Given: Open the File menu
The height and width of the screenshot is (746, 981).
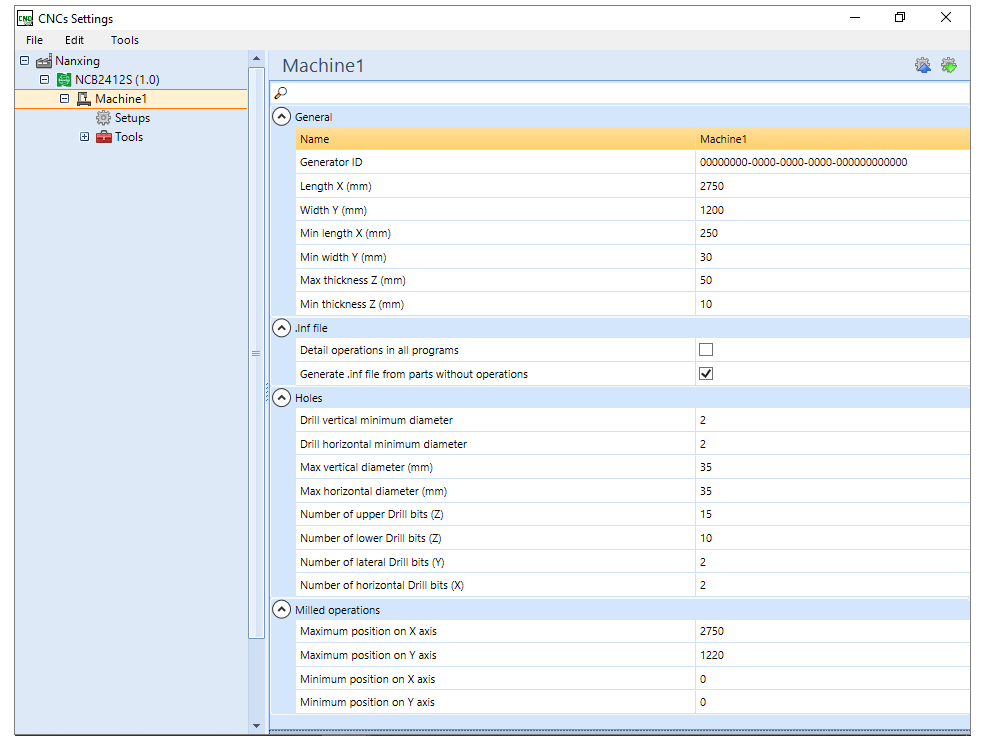Looking at the screenshot, I should point(34,40).
